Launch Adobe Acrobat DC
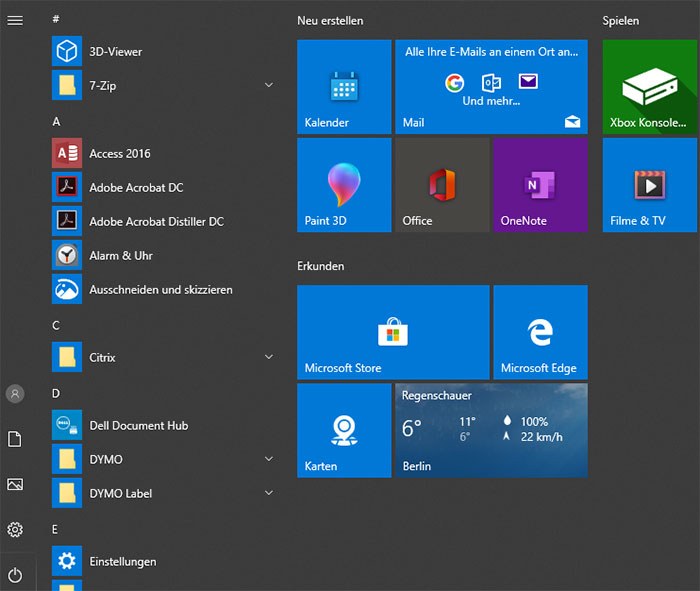Image resolution: width=700 pixels, height=591 pixels. (x=163, y=187)
